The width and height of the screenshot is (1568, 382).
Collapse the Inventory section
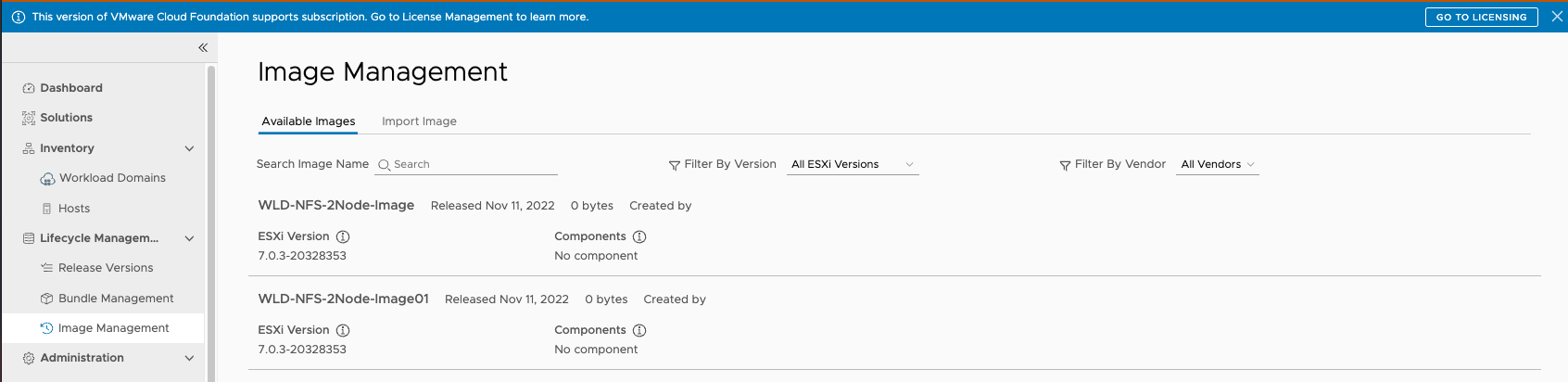click(x=190, y=148)
